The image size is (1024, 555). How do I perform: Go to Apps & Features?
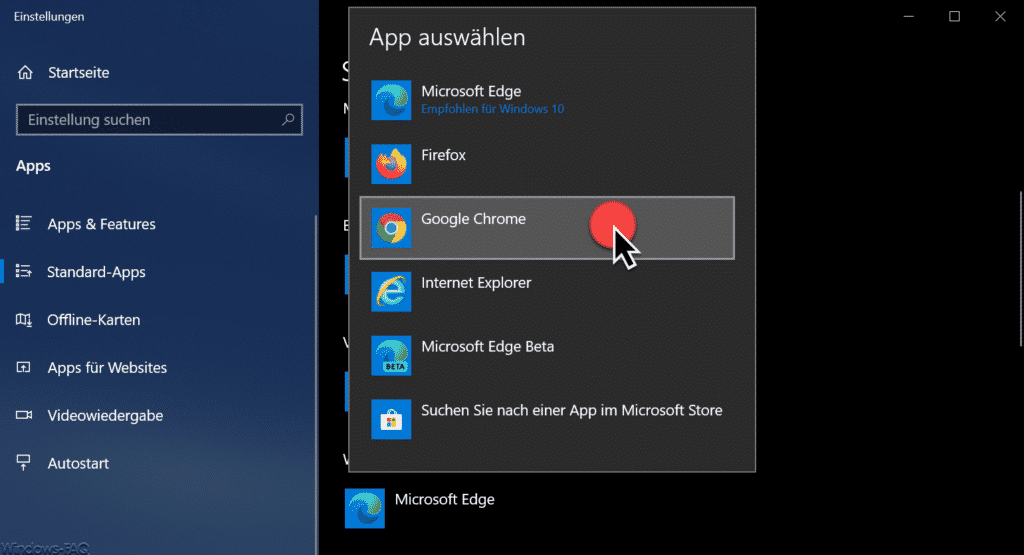click(101, 224)
